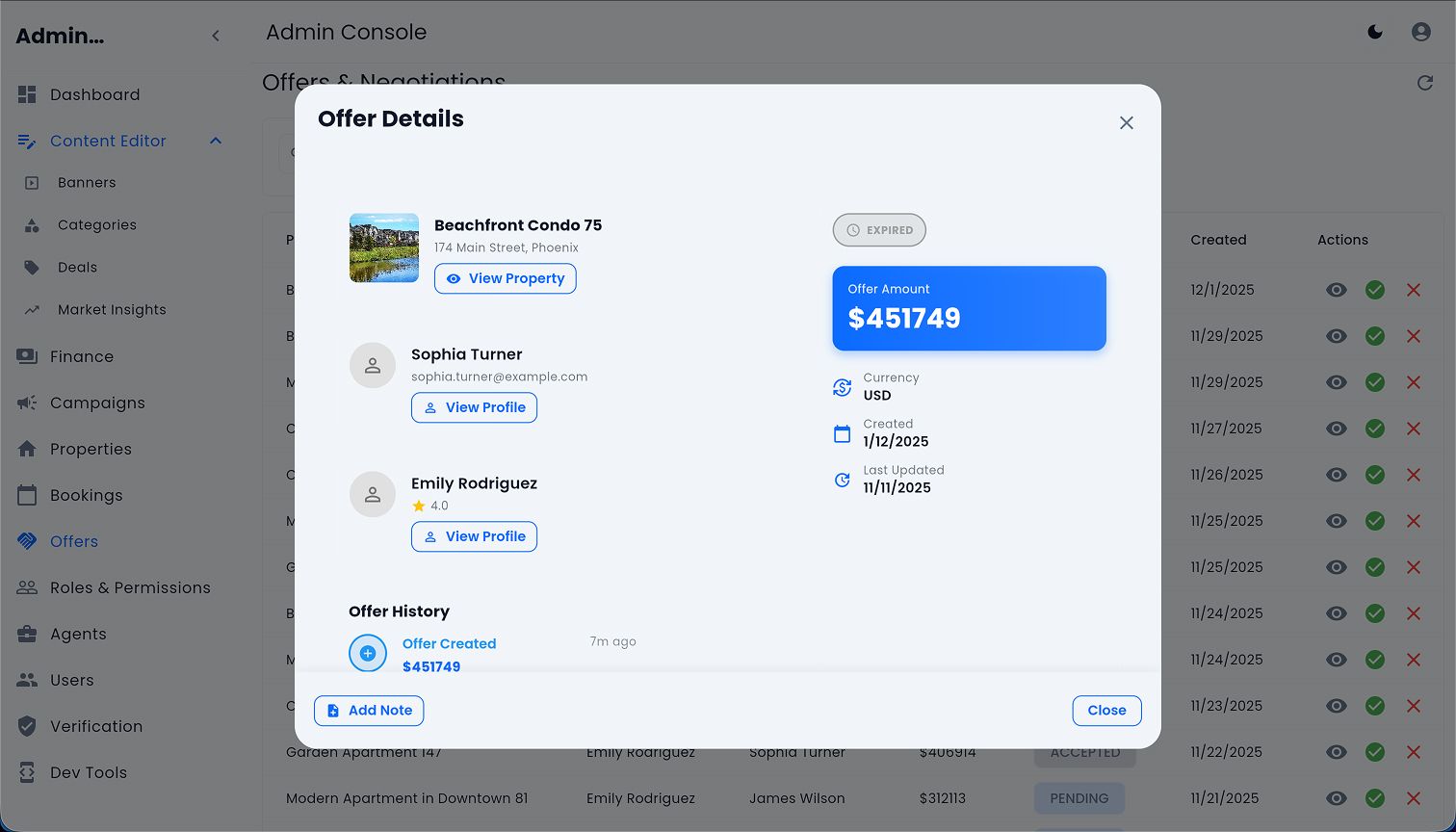The width and height of the screenshot is (1456, 832).
Task: Open Categories in the sidebar
Action: [97, 225]
